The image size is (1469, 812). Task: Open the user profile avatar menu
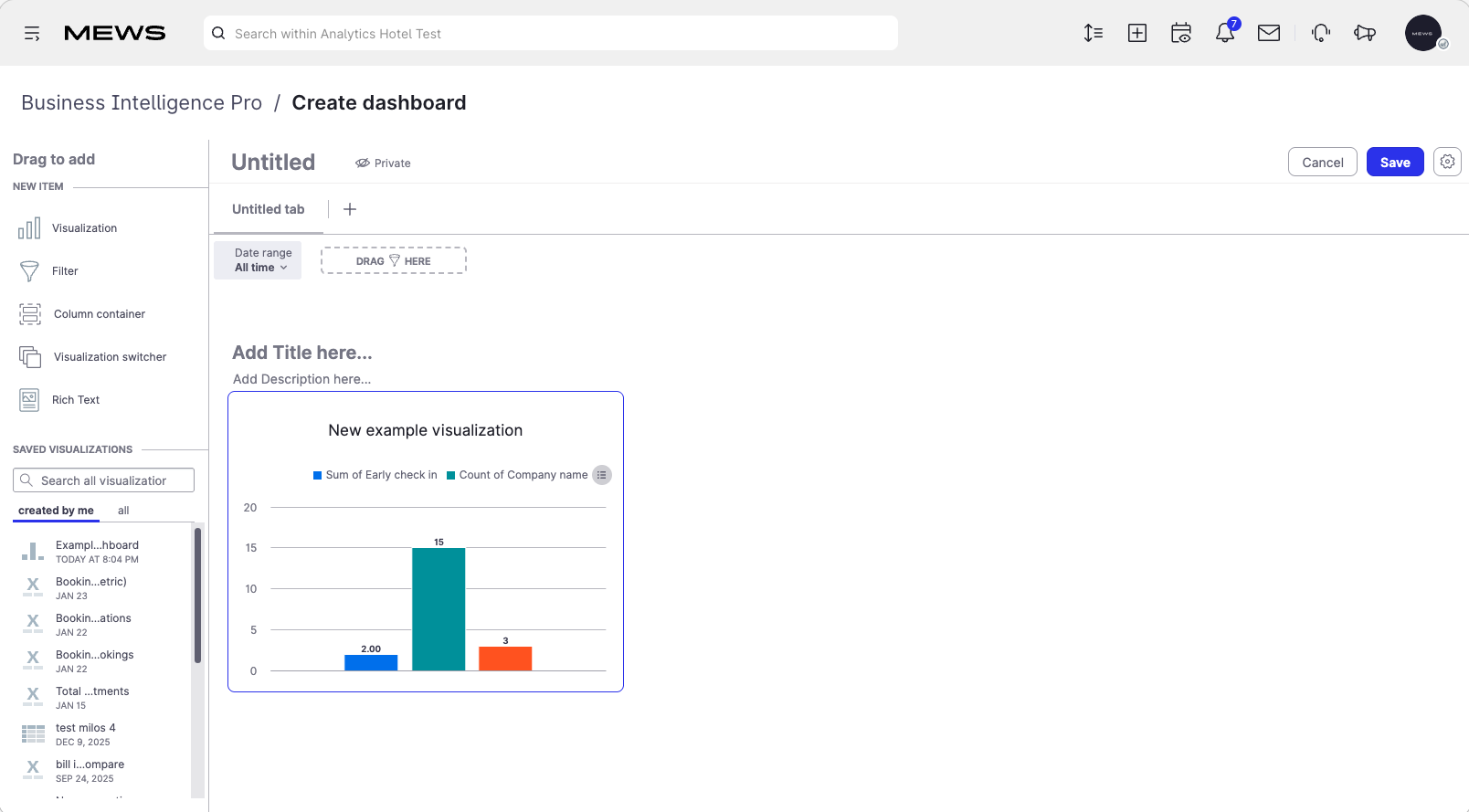[x=1423, y=33]
